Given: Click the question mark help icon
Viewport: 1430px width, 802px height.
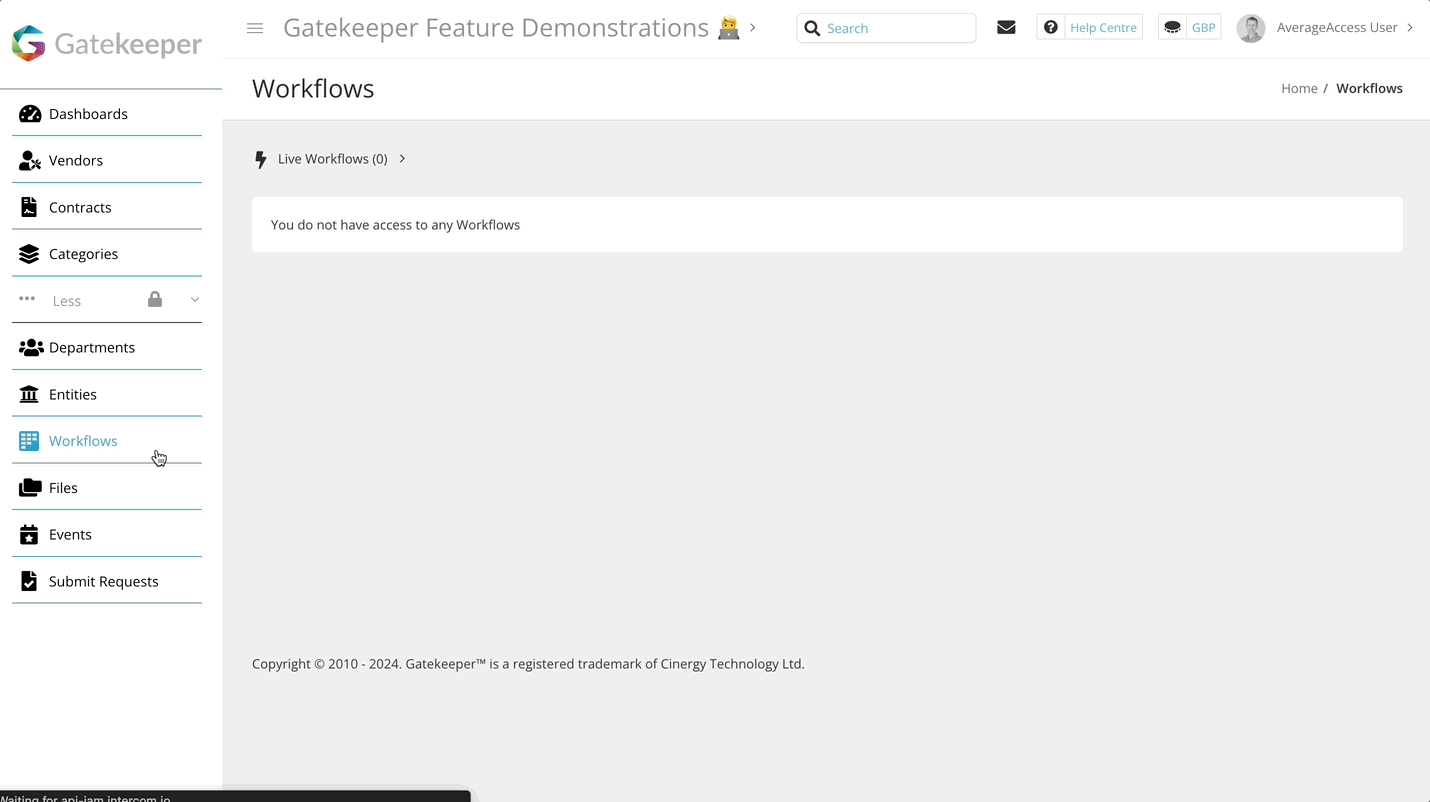Looking at the screenshot, I should click(1050, 28).
